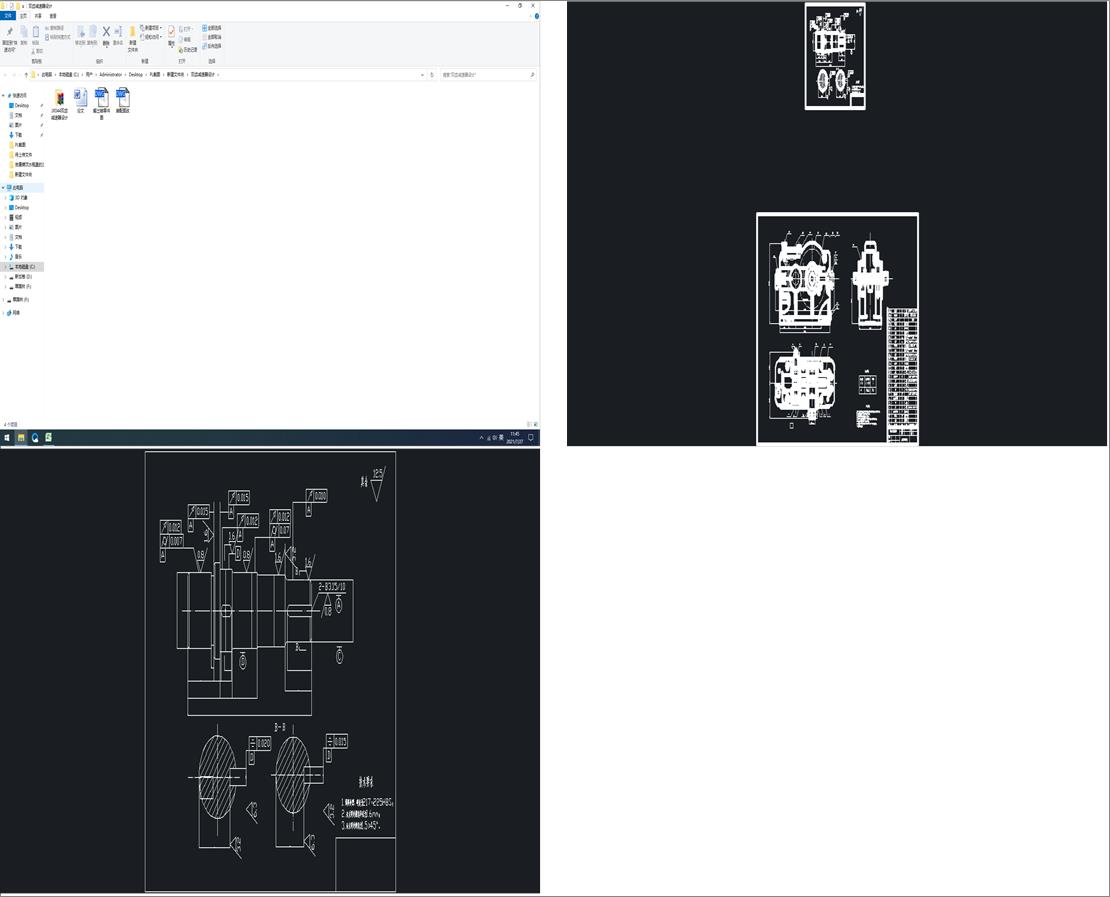Expand arrow beside 3D Objects under This PC
This screenshot has height=897, width=1110.
(x=6, y=198)
